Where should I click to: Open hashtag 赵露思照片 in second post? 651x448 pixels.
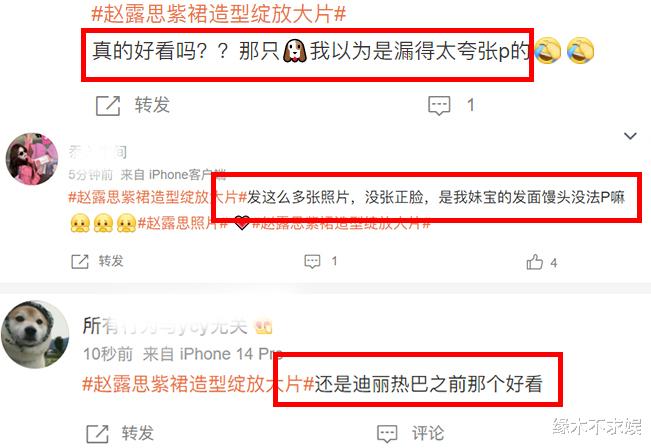(x=183, y=223)
